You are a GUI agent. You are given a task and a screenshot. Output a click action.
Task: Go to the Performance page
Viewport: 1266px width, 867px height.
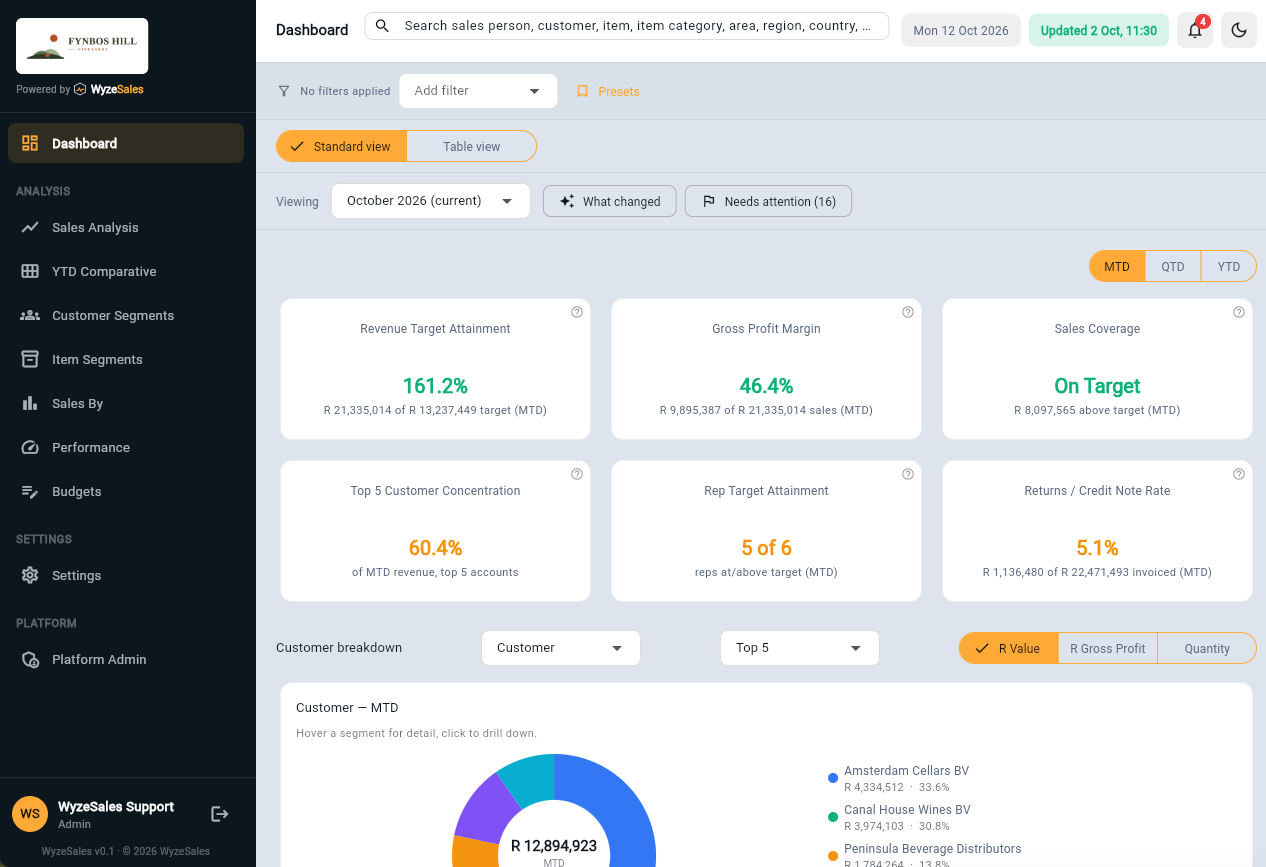(126, 447)
